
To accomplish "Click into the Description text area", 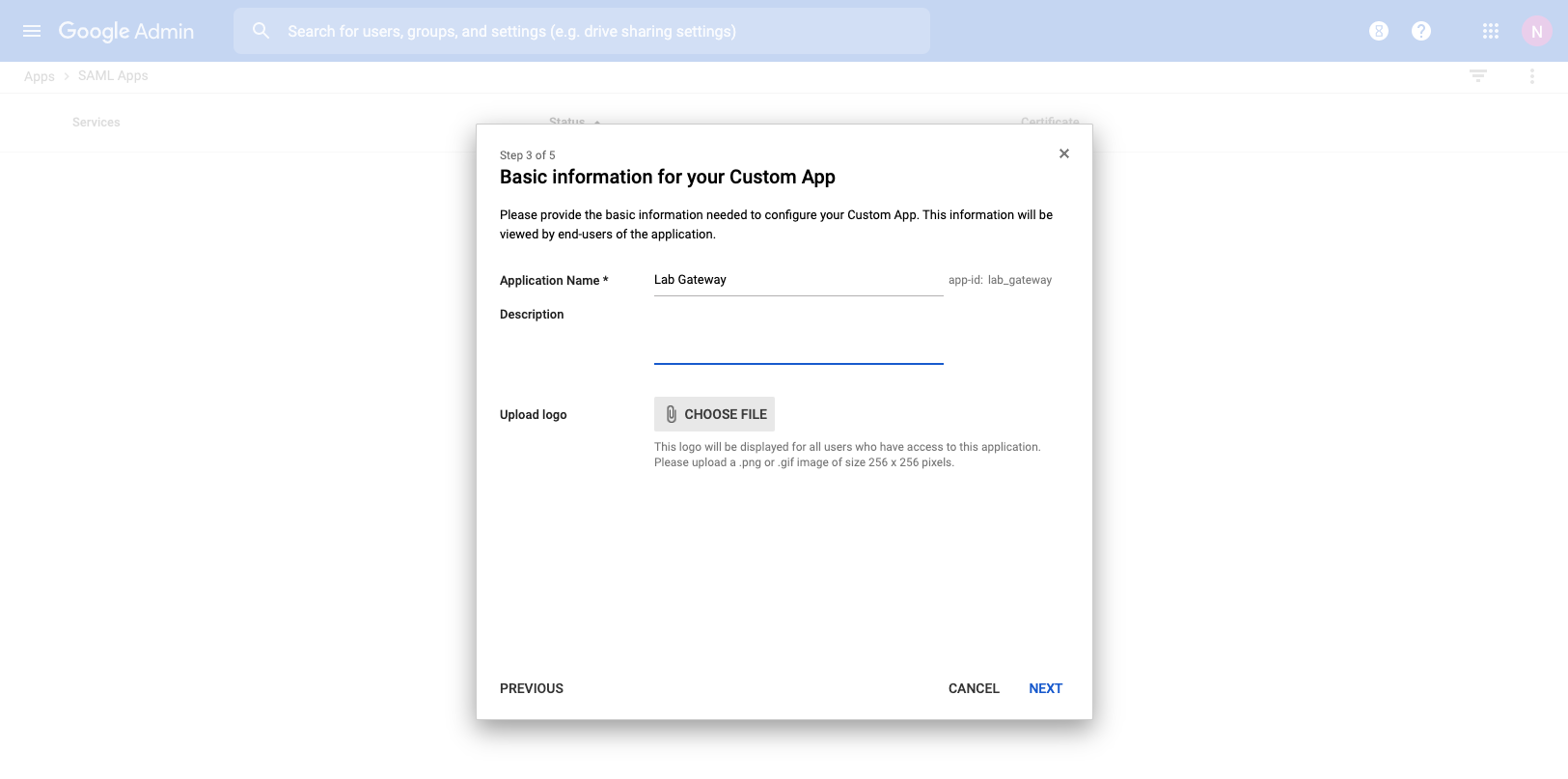I will (797, 338).
